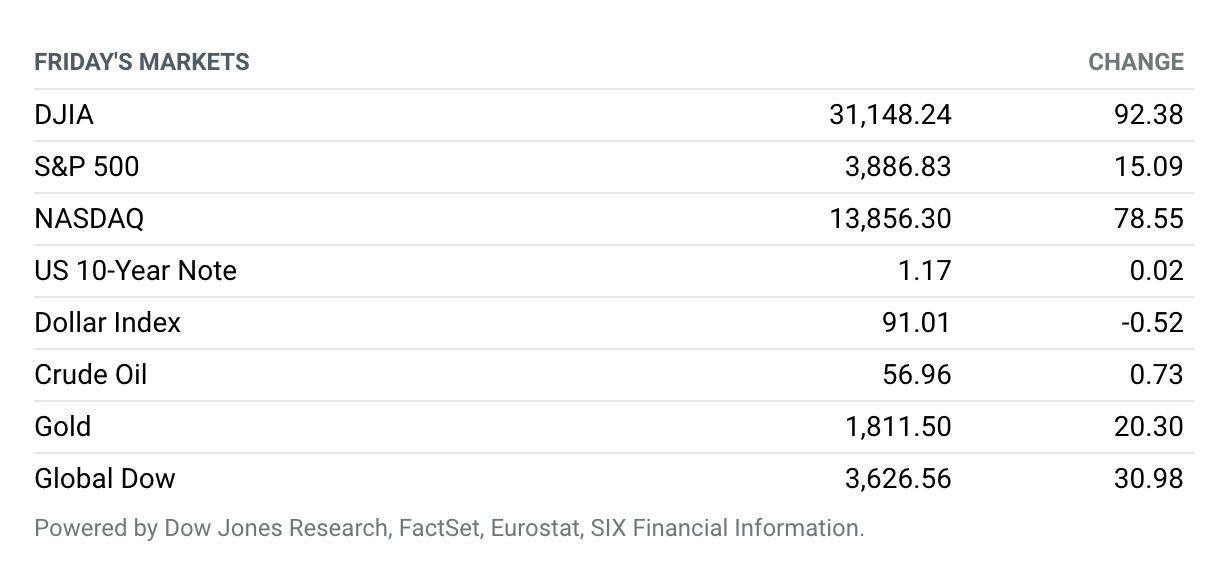Select the Dollar Index label
The height and width of the screenshot is (588, 1224).
coord(108,323)
